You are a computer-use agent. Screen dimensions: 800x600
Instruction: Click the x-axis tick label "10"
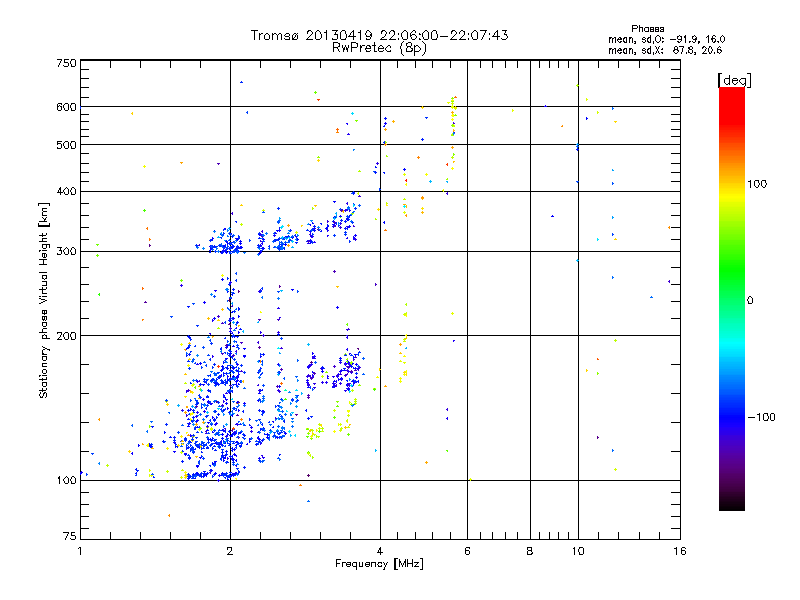pyautogui.click(x=578, y=551)
